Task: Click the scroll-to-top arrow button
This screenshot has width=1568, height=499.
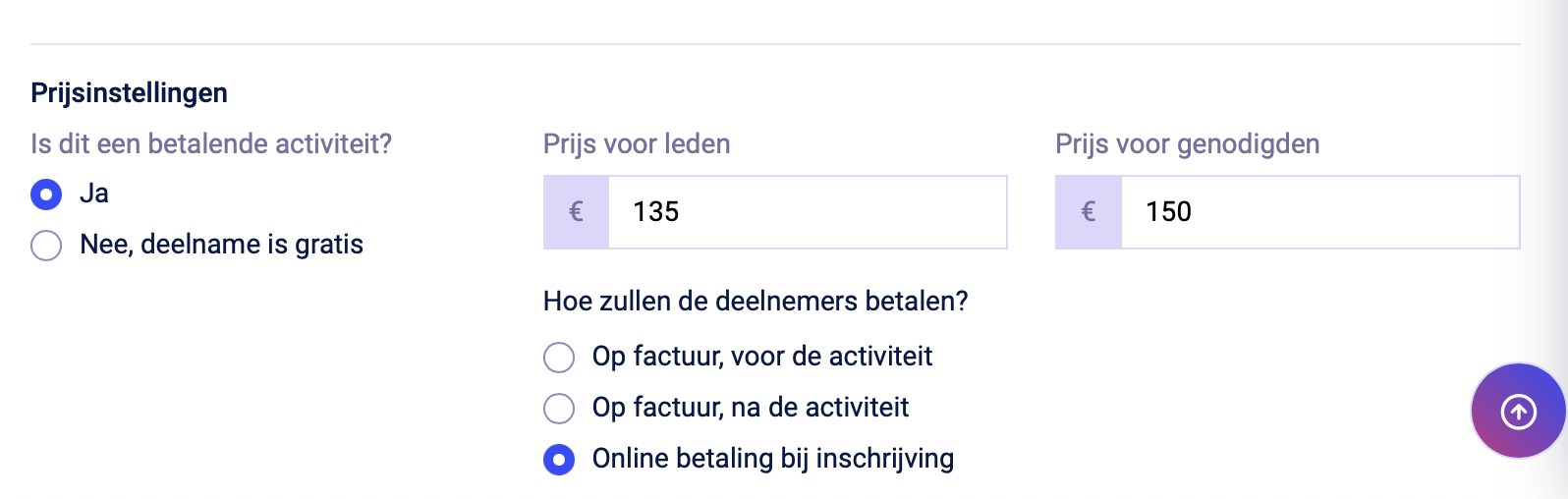Action: tap(1518, 412)
